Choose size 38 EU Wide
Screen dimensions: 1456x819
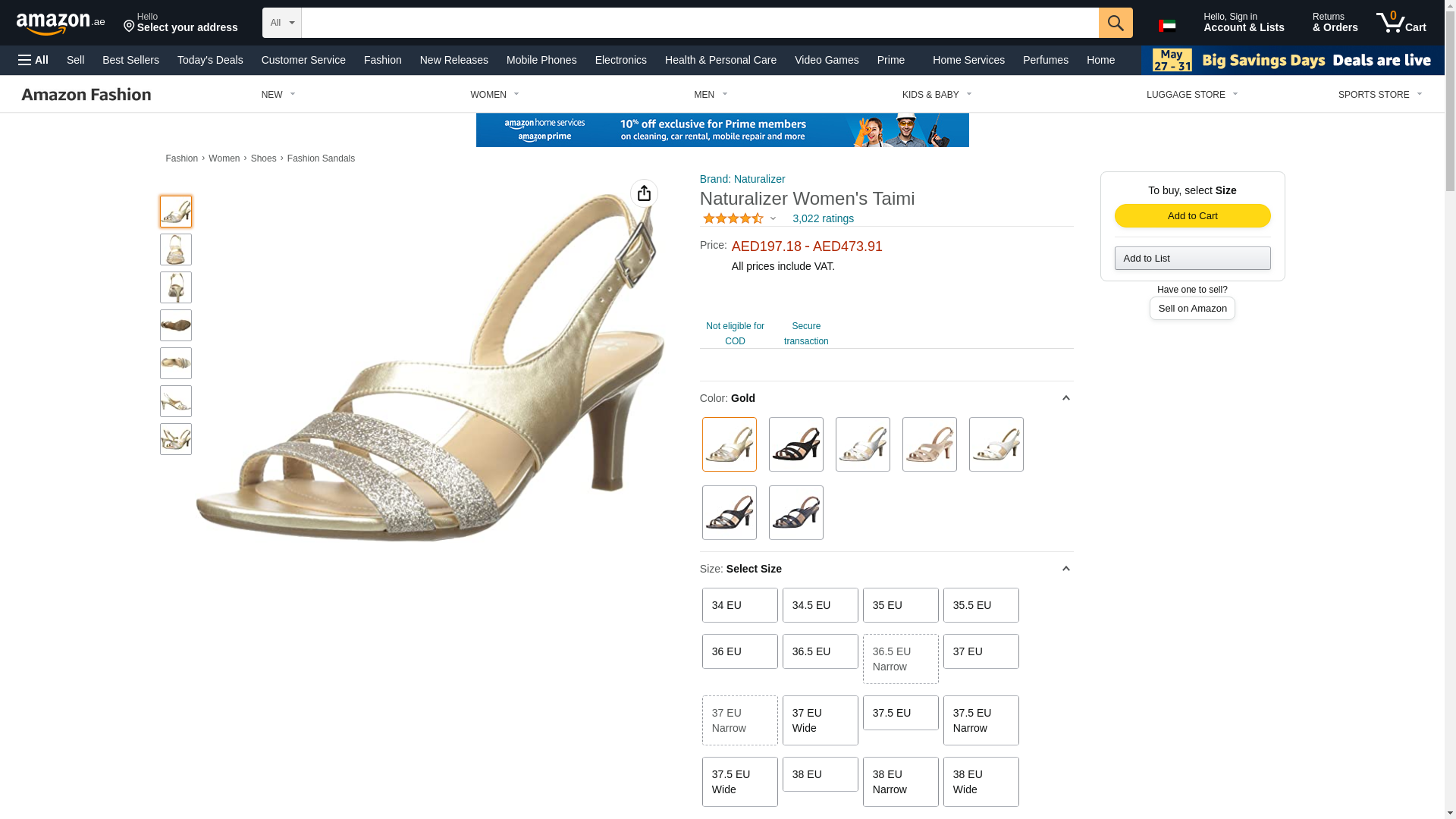(x=981, y=782)
